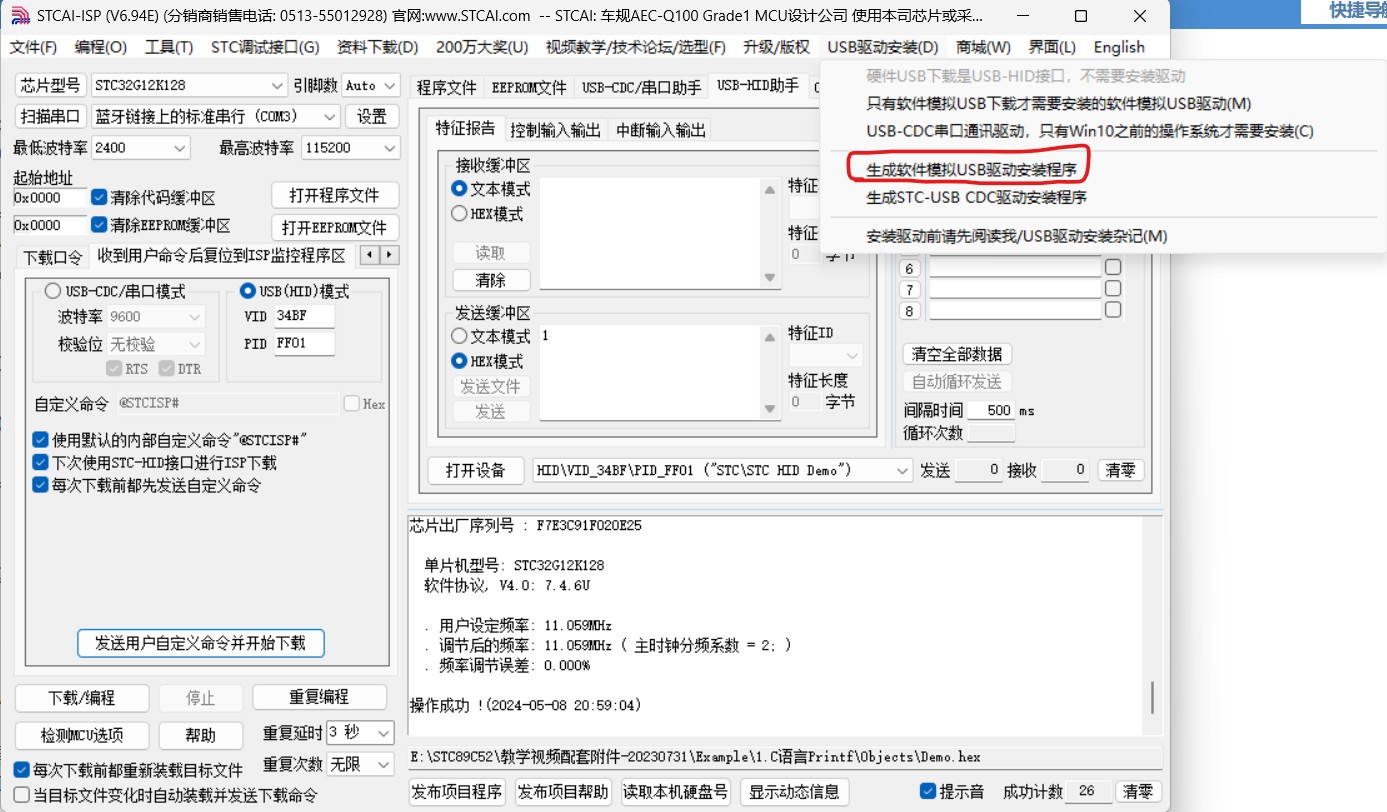Click 清除 button in 接收缓冲区

[490, 280]
